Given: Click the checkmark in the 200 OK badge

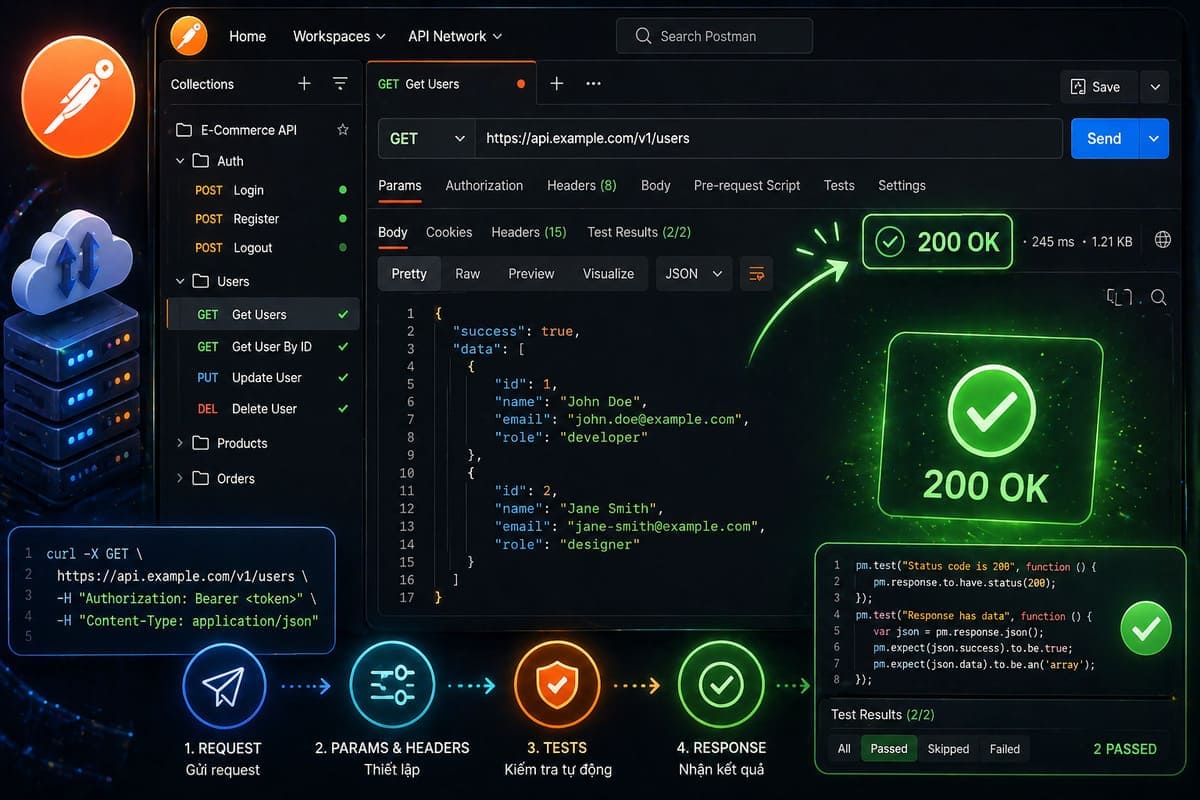Looking at the screenshot, I should pos(889,242).
